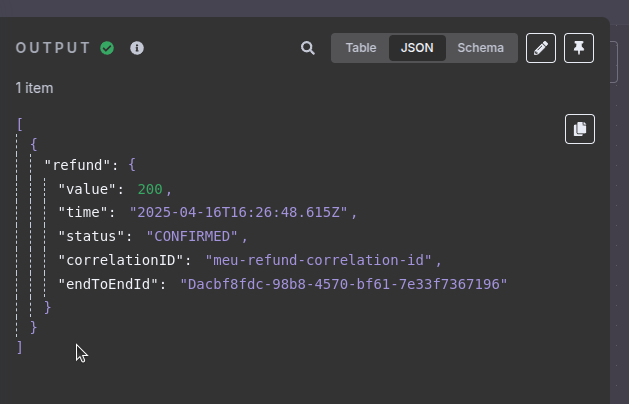
Task: Copy JSON with the clipboard icon
Action: pos(579,129)
